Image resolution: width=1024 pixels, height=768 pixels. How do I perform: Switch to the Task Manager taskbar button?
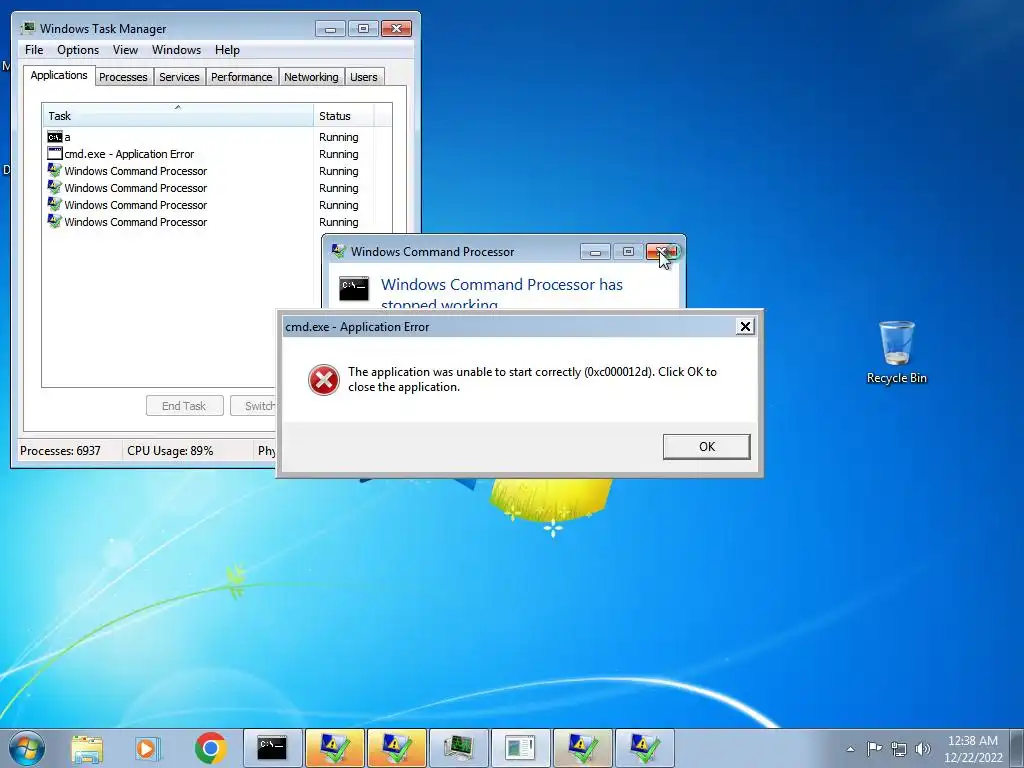click(458, 748)
